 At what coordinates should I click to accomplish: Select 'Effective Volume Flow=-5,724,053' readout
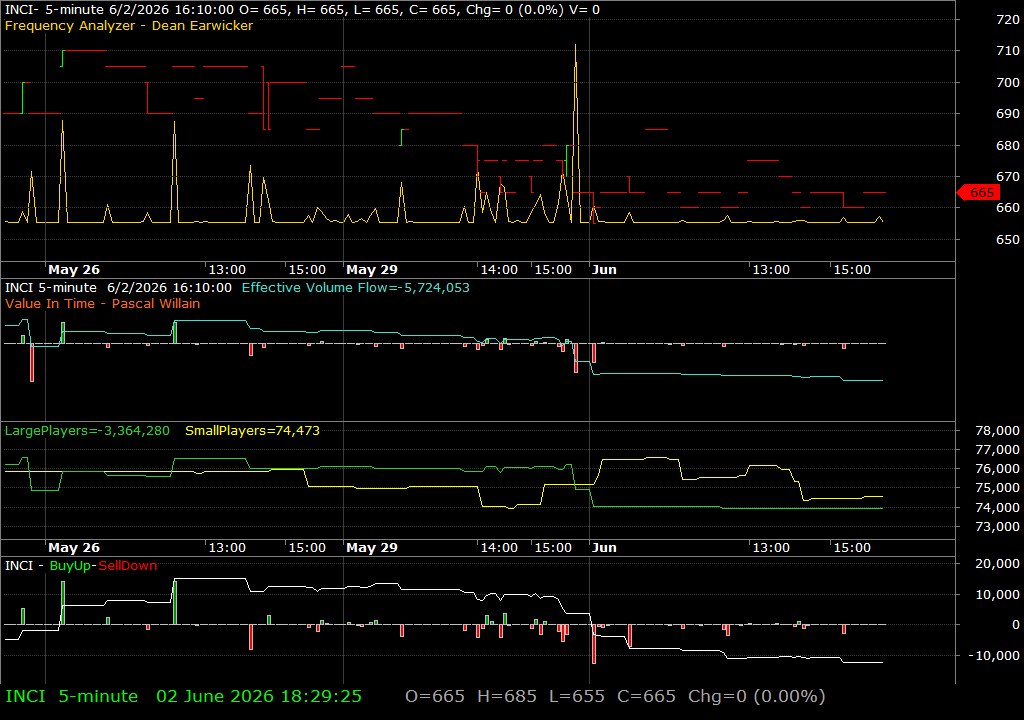[x=355, y=287]
